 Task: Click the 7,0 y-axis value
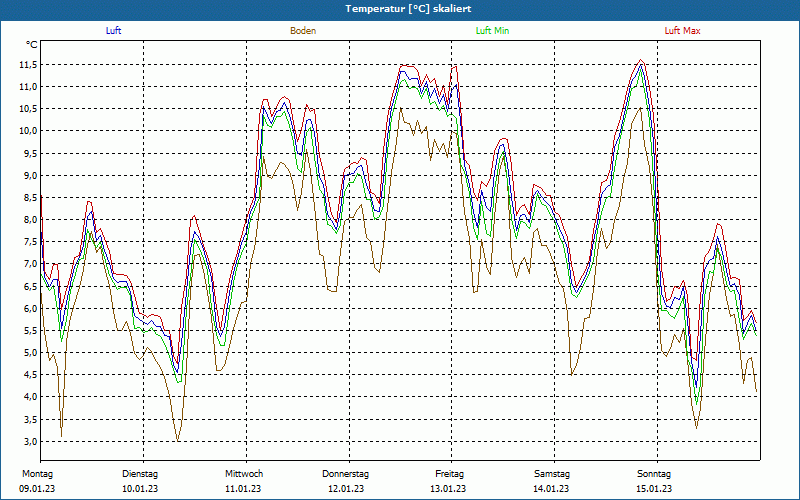tap(30, 264)
